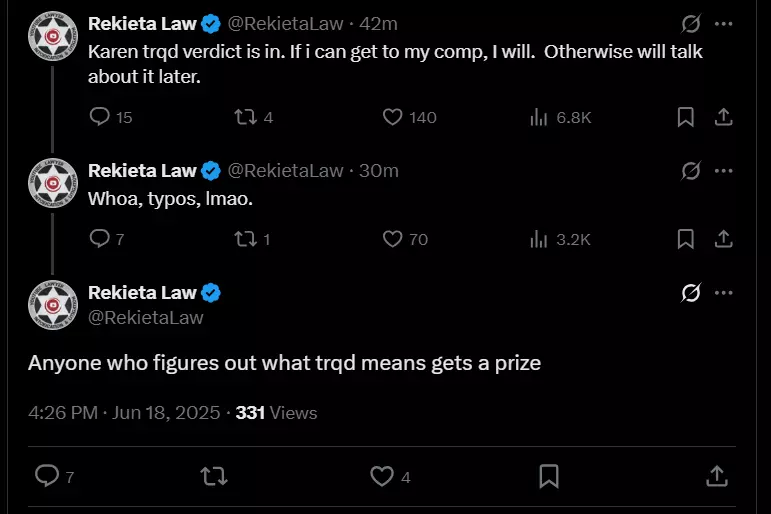
Task: Open more options on the main tweet
Action: click(723, 293)
